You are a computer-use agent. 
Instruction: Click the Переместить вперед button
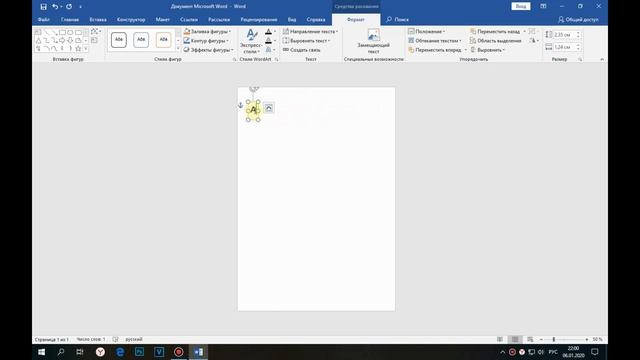tap(435, 50)
